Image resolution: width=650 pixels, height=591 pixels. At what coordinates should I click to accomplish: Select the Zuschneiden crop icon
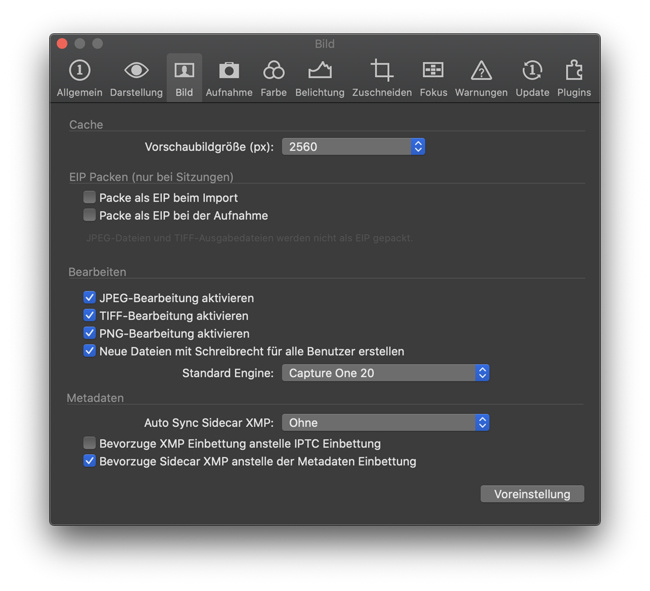(381, 71)
